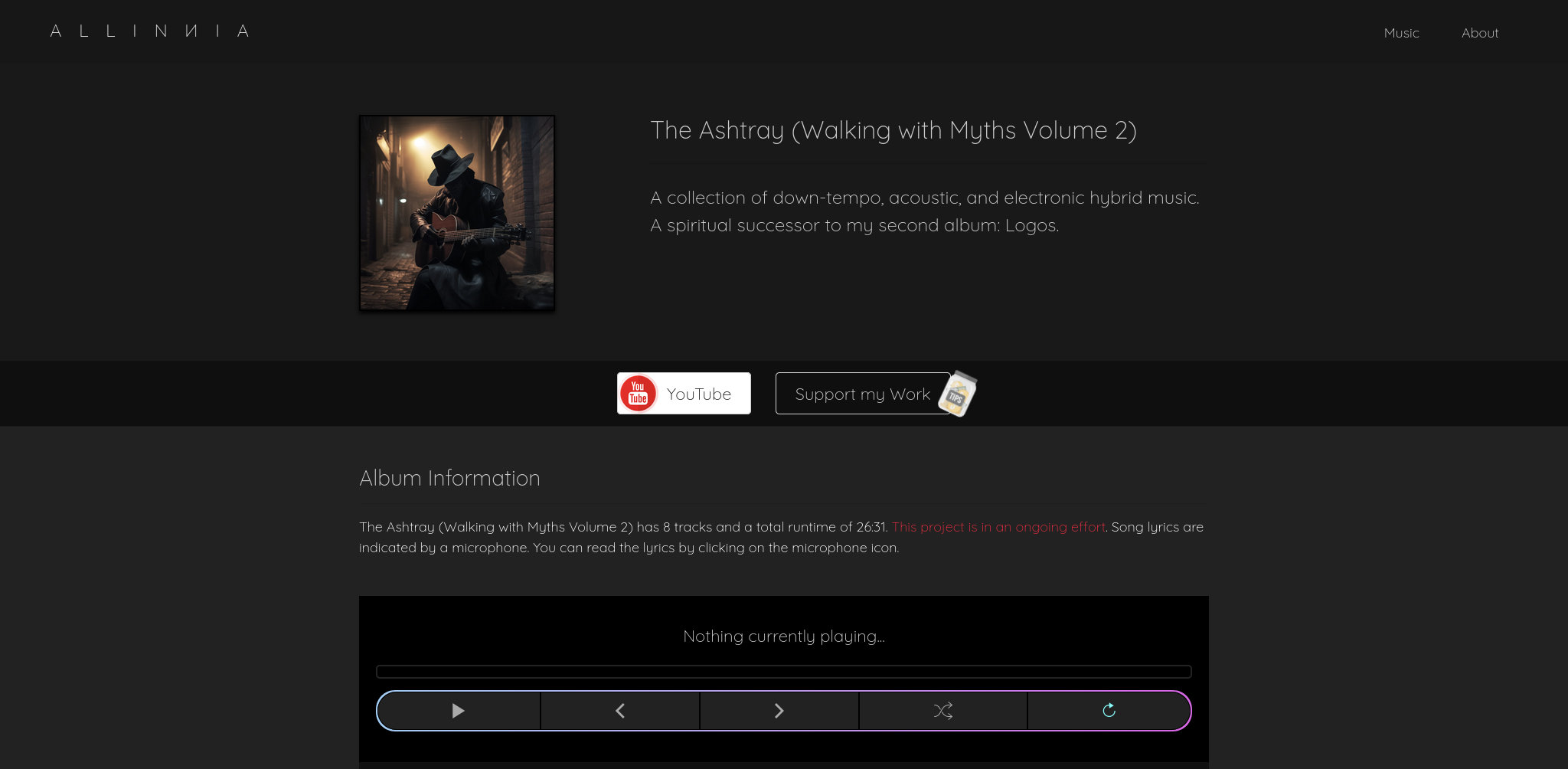Follow the red ongoing effort link
Screen dimensions: 1568x769
(x=998, y=527)
